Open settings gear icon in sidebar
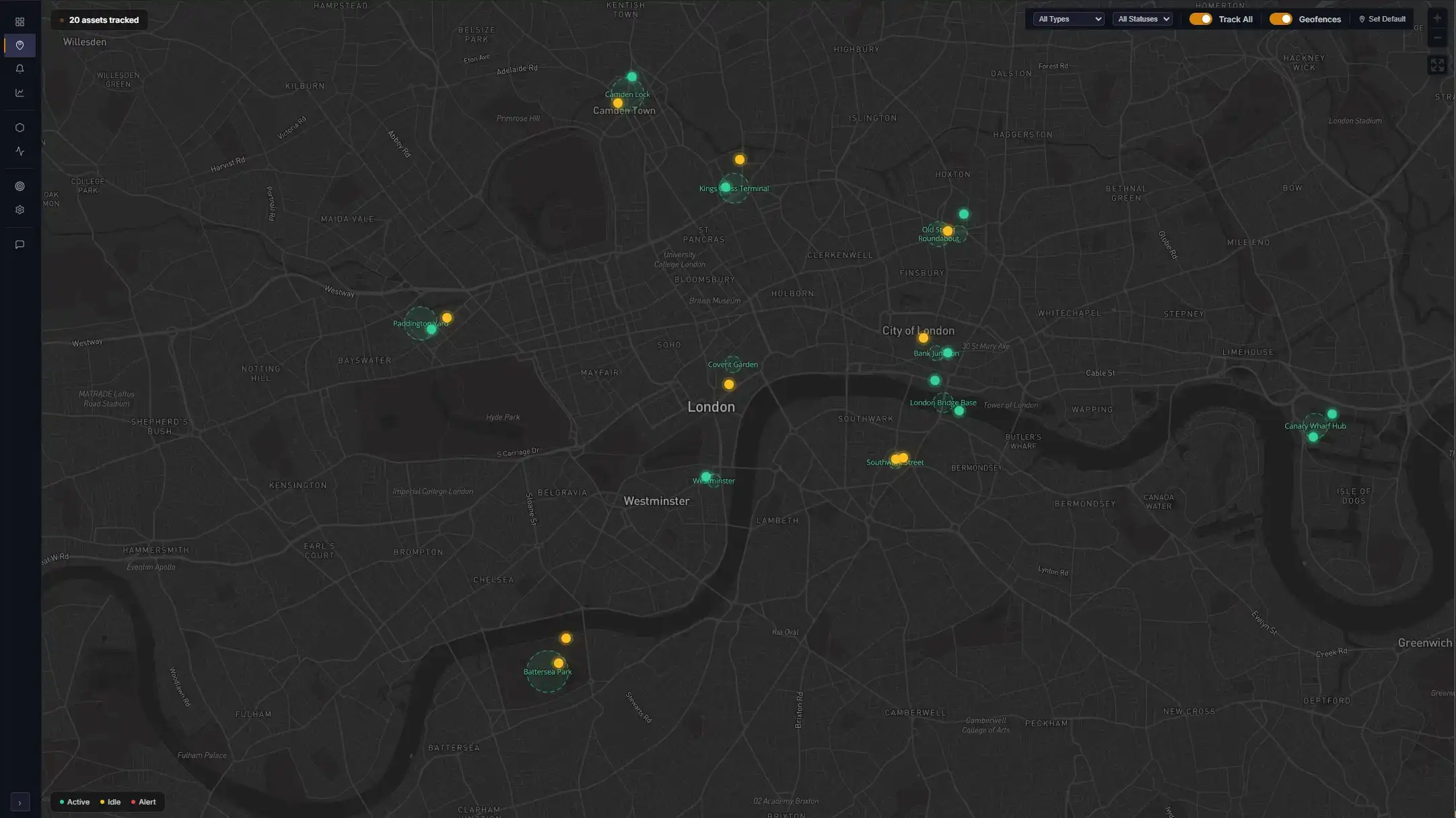 coord(20,210)
